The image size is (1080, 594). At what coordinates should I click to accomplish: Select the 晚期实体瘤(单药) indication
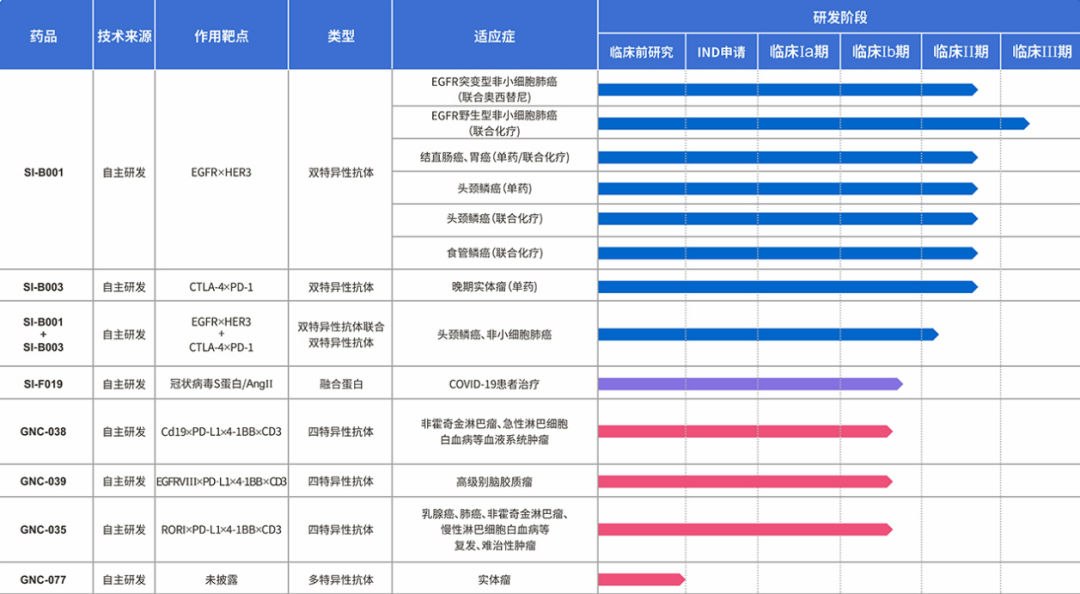(495, 287)
